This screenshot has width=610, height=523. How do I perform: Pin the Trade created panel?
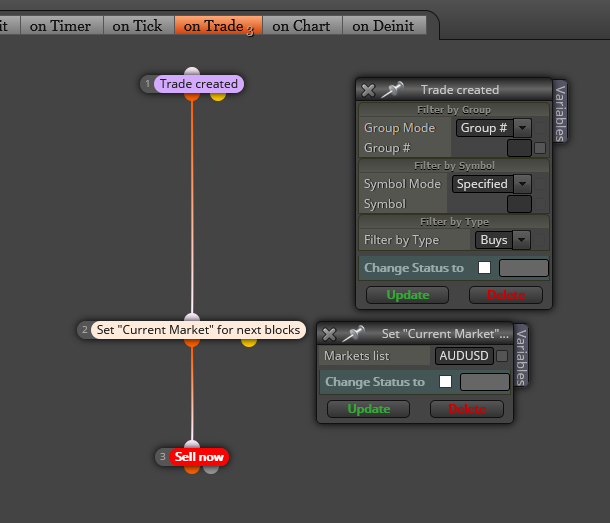(392, 90)
